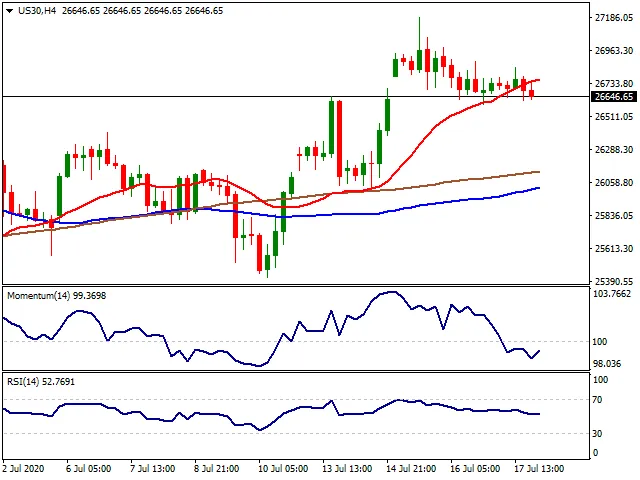The image size is (640, 480).
Task: Click price axis value 26058.80
Action: point(614,183)
